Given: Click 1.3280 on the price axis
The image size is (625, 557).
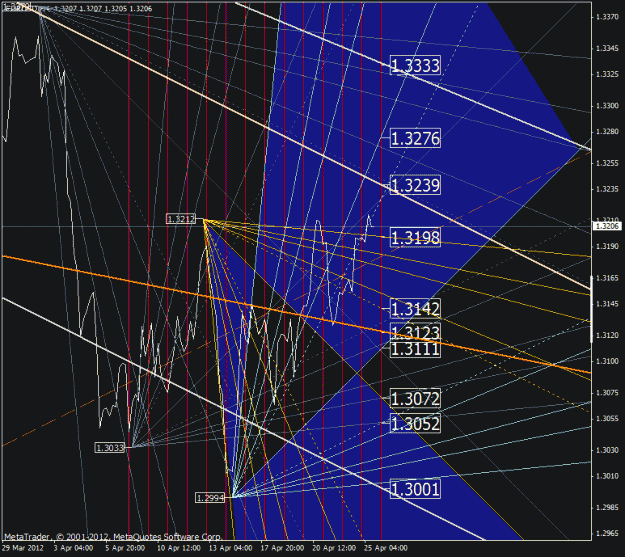Looking at the screenshot, I should pos(607,132).
